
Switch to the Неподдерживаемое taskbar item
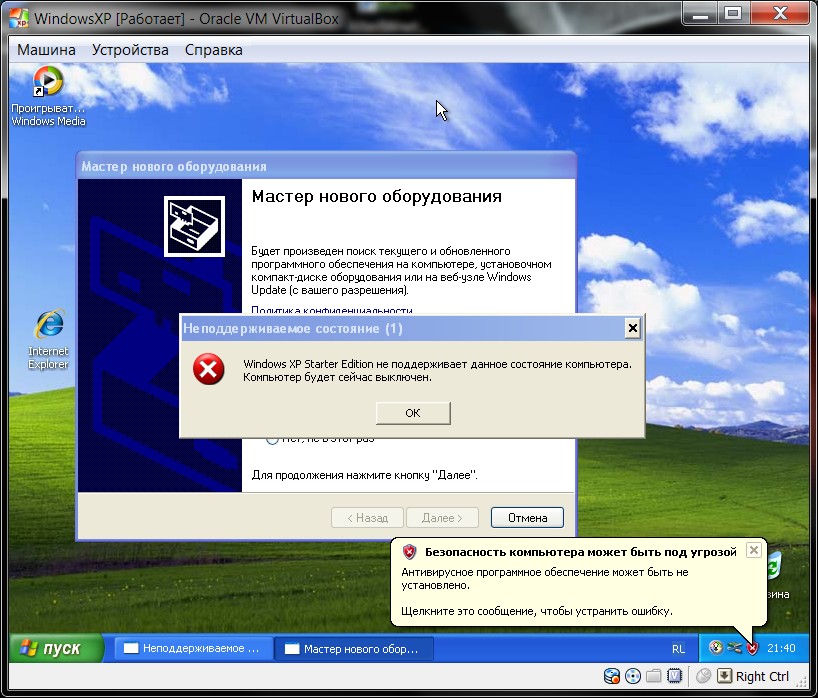coord(194,648)
